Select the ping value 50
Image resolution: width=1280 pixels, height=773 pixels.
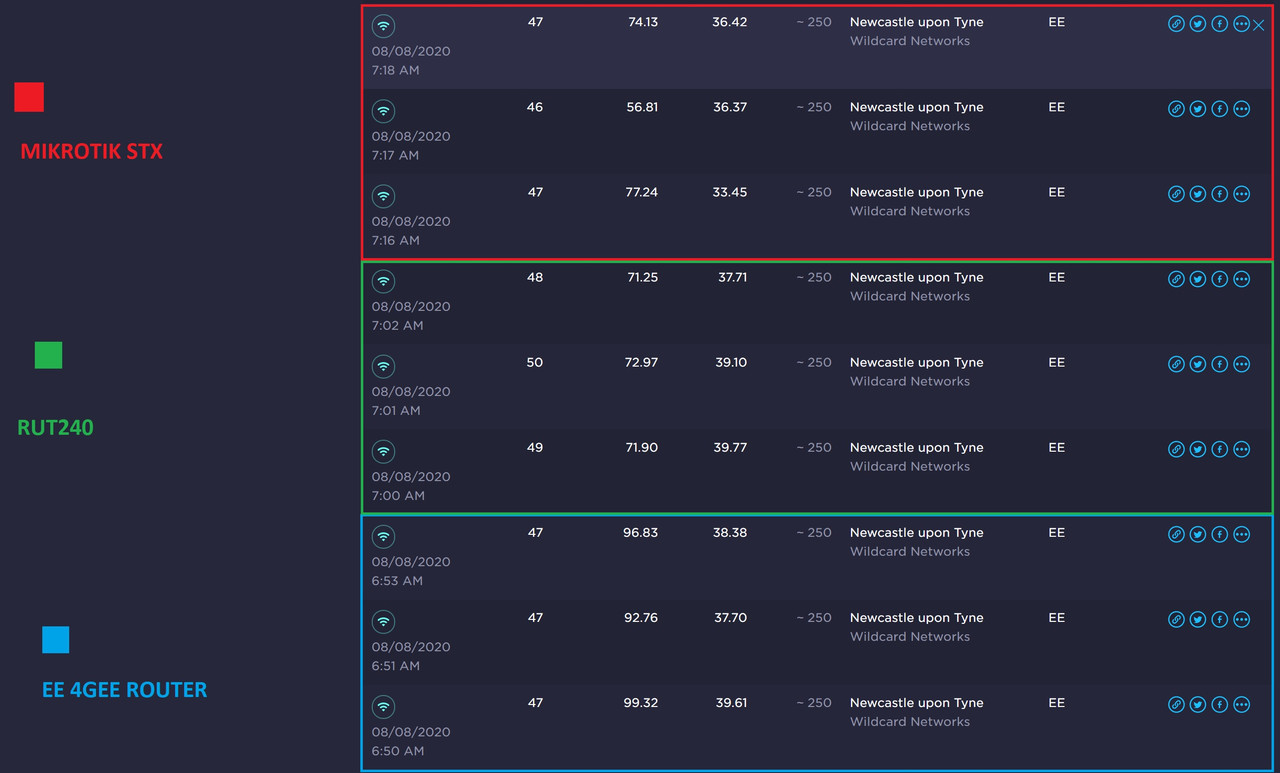535,363
